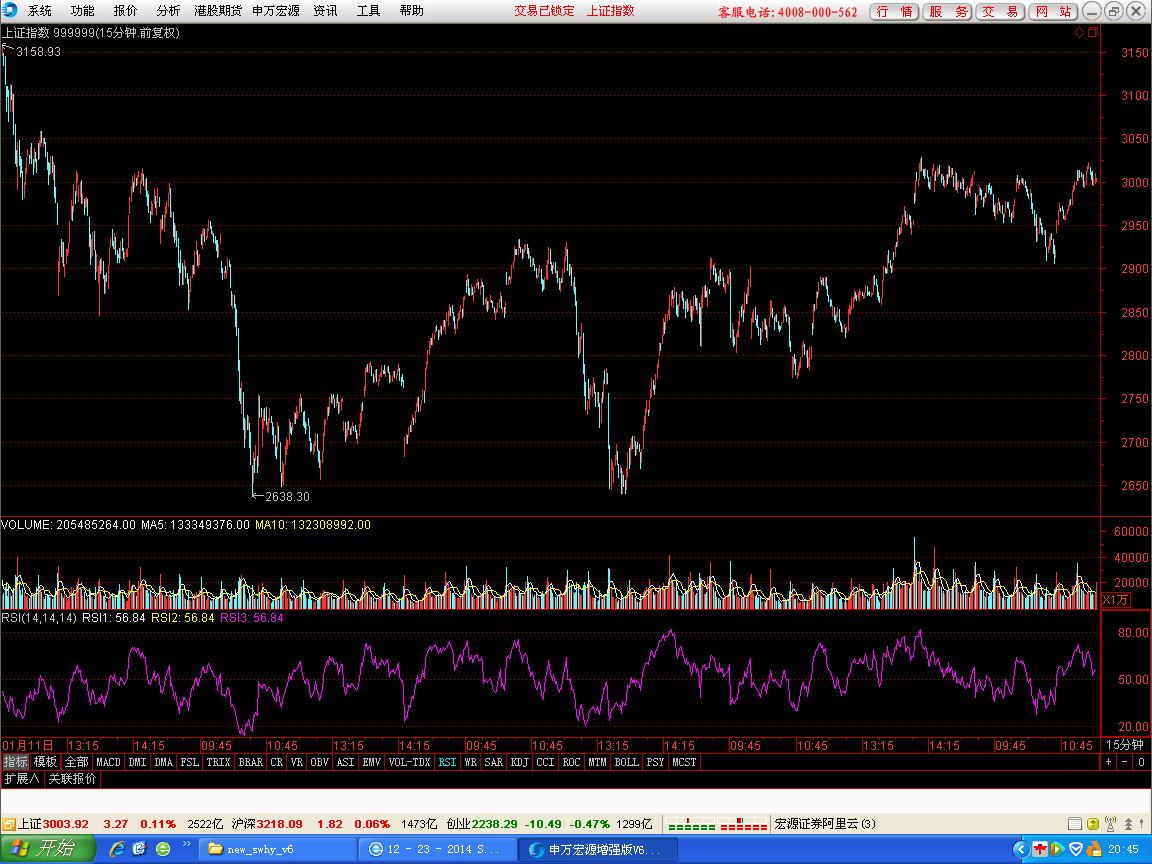The width and height of the screenshot is (1152, 864).
Task: Click the yellow message icon in status bar
Action: tap(1093, 824)
